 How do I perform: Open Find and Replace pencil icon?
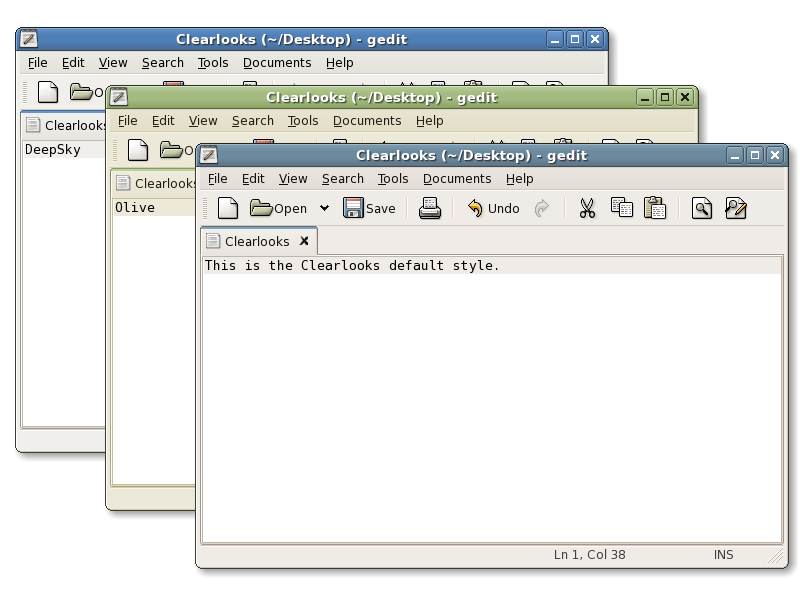[736, 208]
